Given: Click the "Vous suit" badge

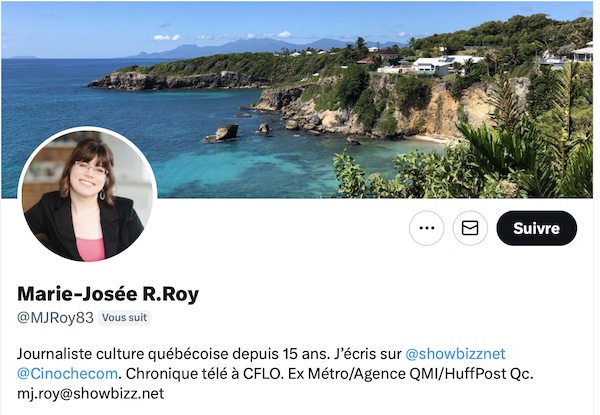Looking at the screenshot, I should coord(124,317).
